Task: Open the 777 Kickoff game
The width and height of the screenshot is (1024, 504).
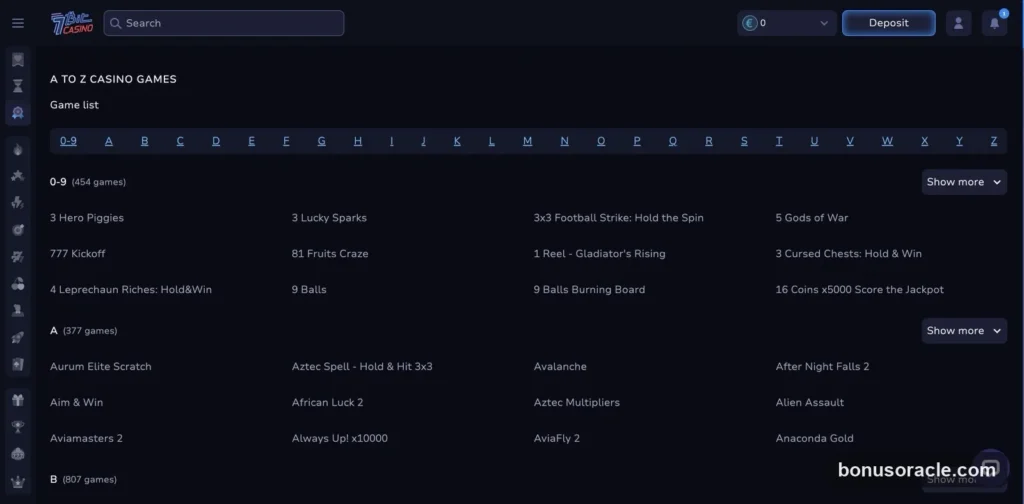Action: click(78, 254)
